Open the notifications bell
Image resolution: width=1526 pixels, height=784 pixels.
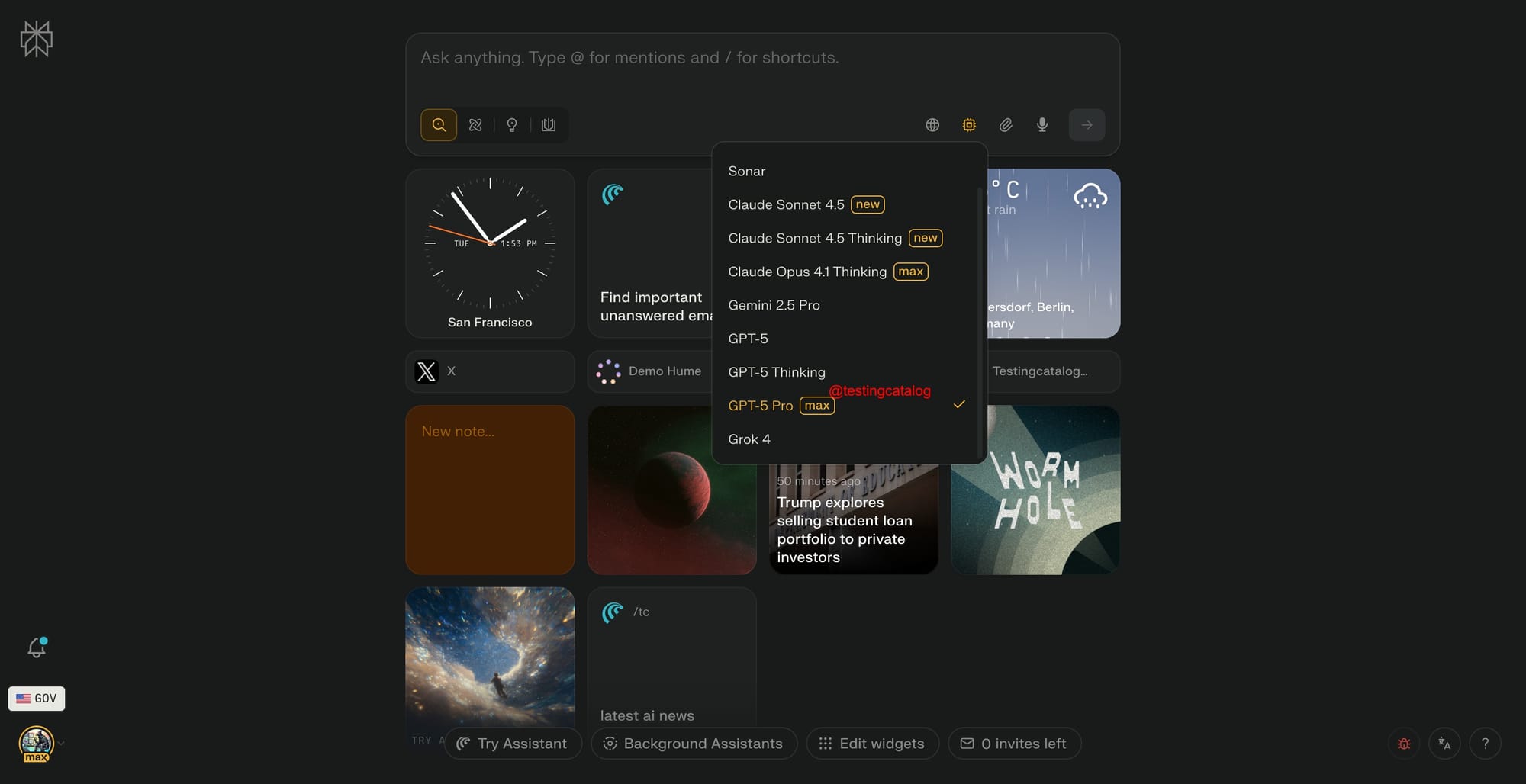[36, 647]
